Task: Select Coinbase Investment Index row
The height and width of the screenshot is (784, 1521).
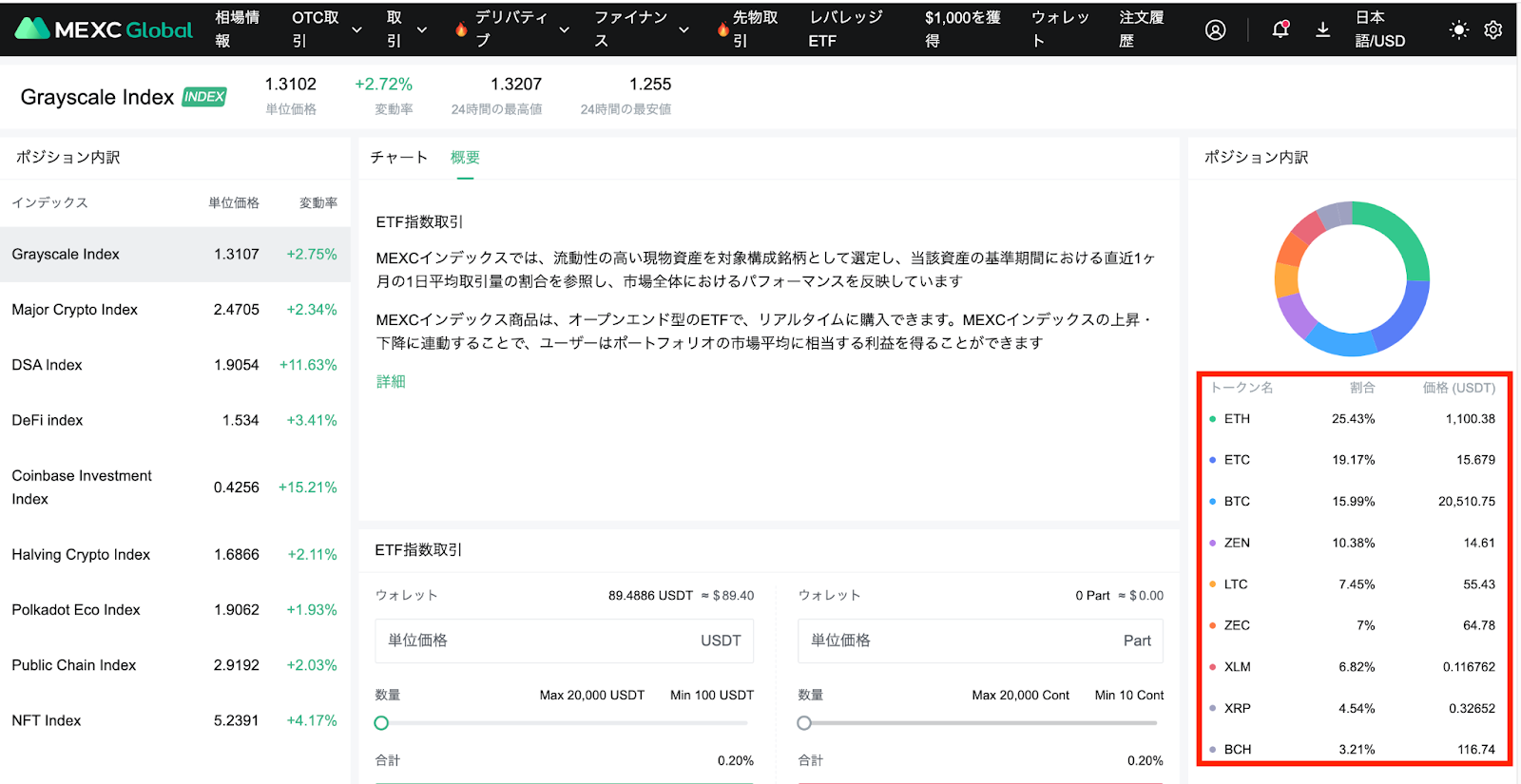Action: 175,487
